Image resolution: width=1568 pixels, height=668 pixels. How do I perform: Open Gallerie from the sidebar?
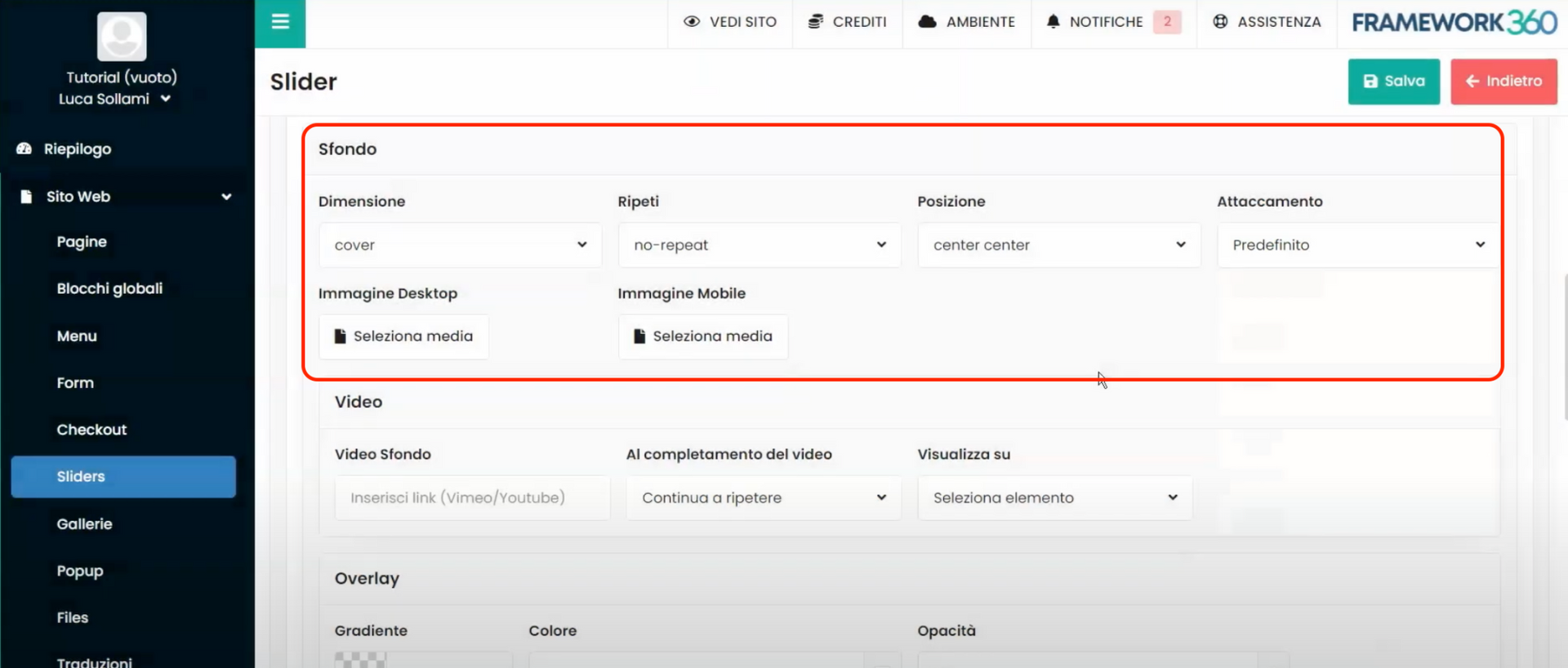click(84, 524)
